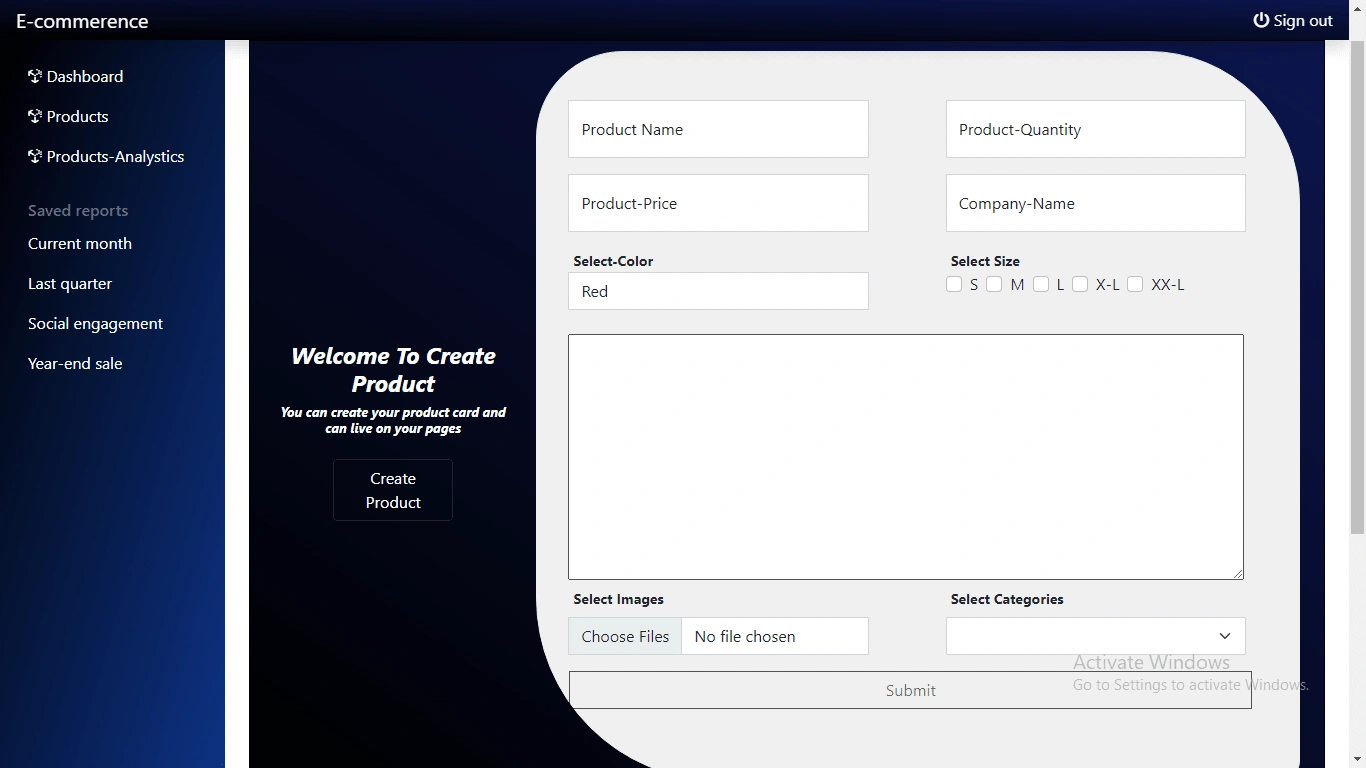1366x768 pixels.
Task: Select the XX-L size checkbox
Action: [x=1135, y=284]
